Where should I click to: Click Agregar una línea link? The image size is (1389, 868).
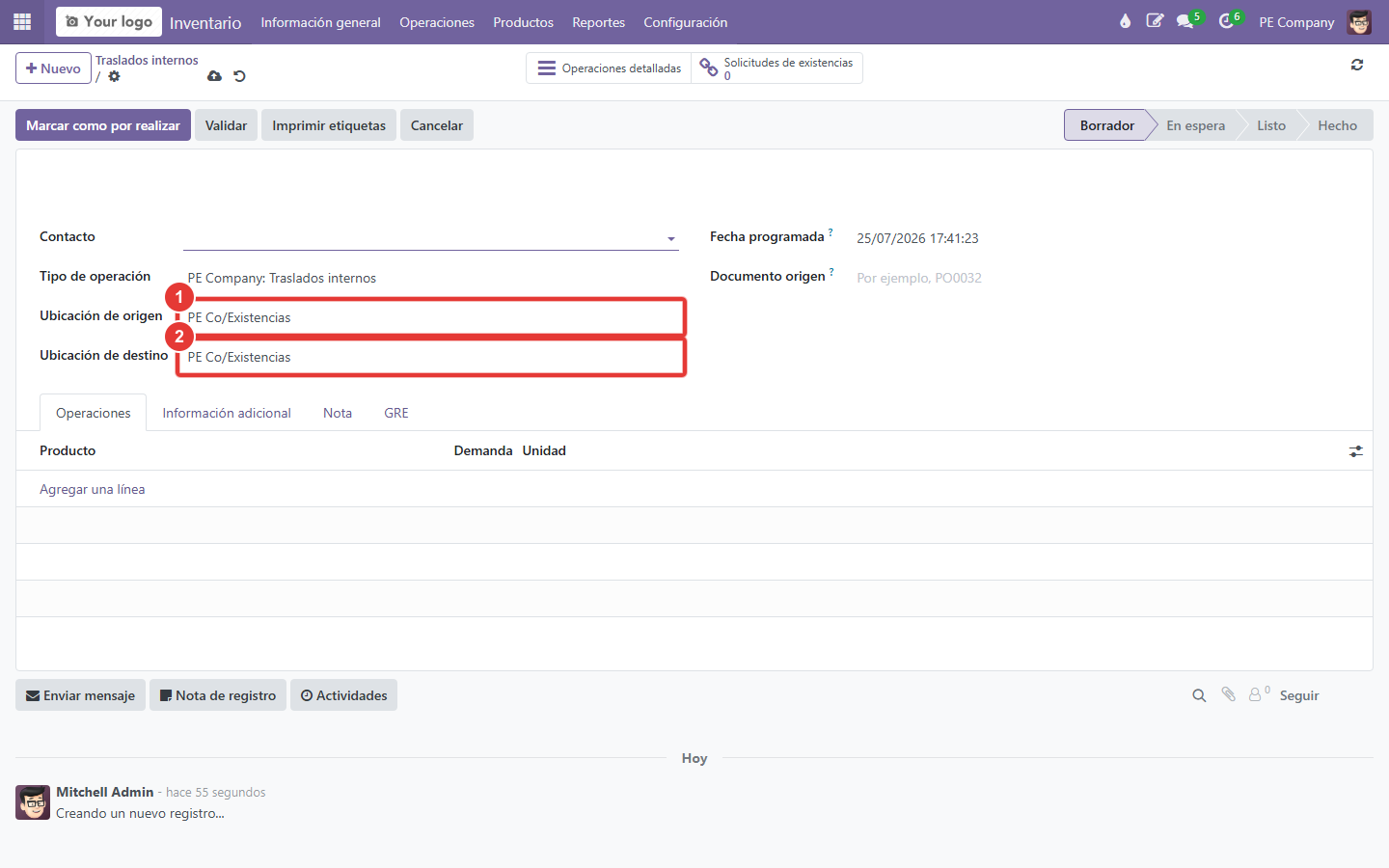93,489
